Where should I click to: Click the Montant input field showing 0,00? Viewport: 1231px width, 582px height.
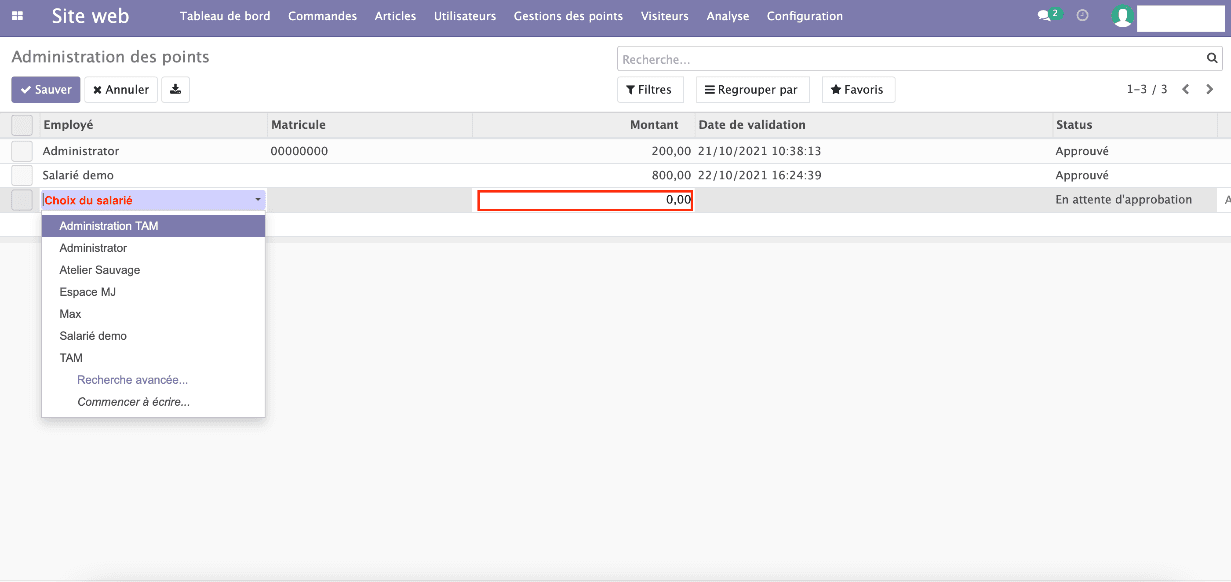[584, 199]
